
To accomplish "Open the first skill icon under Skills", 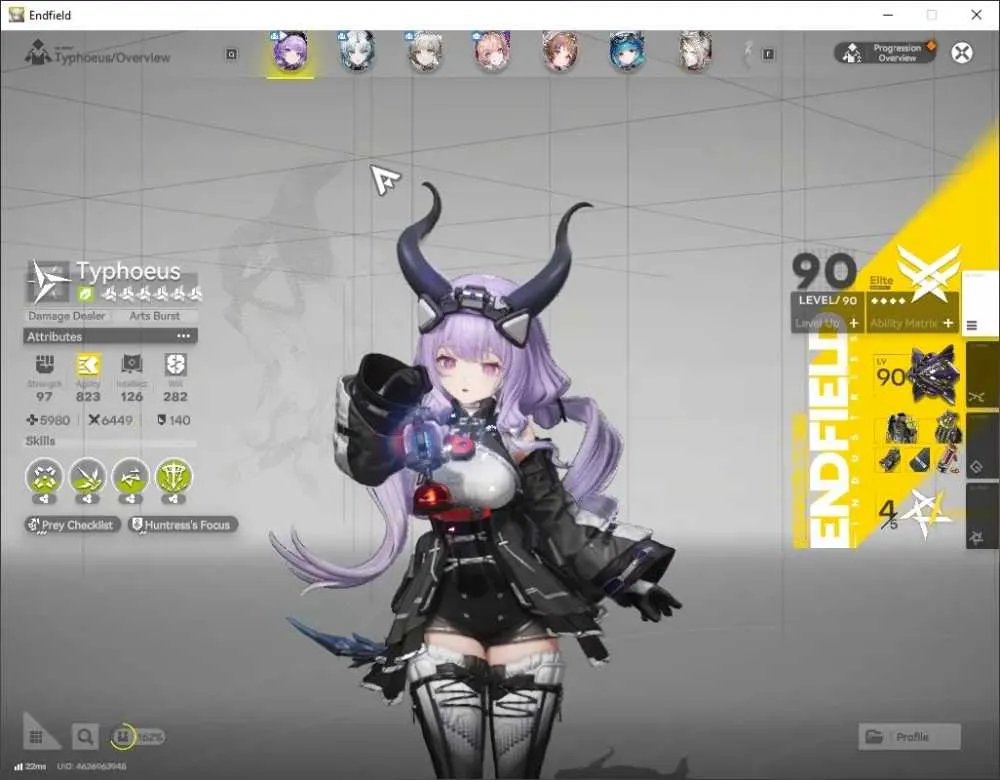I will pos(44,477).
